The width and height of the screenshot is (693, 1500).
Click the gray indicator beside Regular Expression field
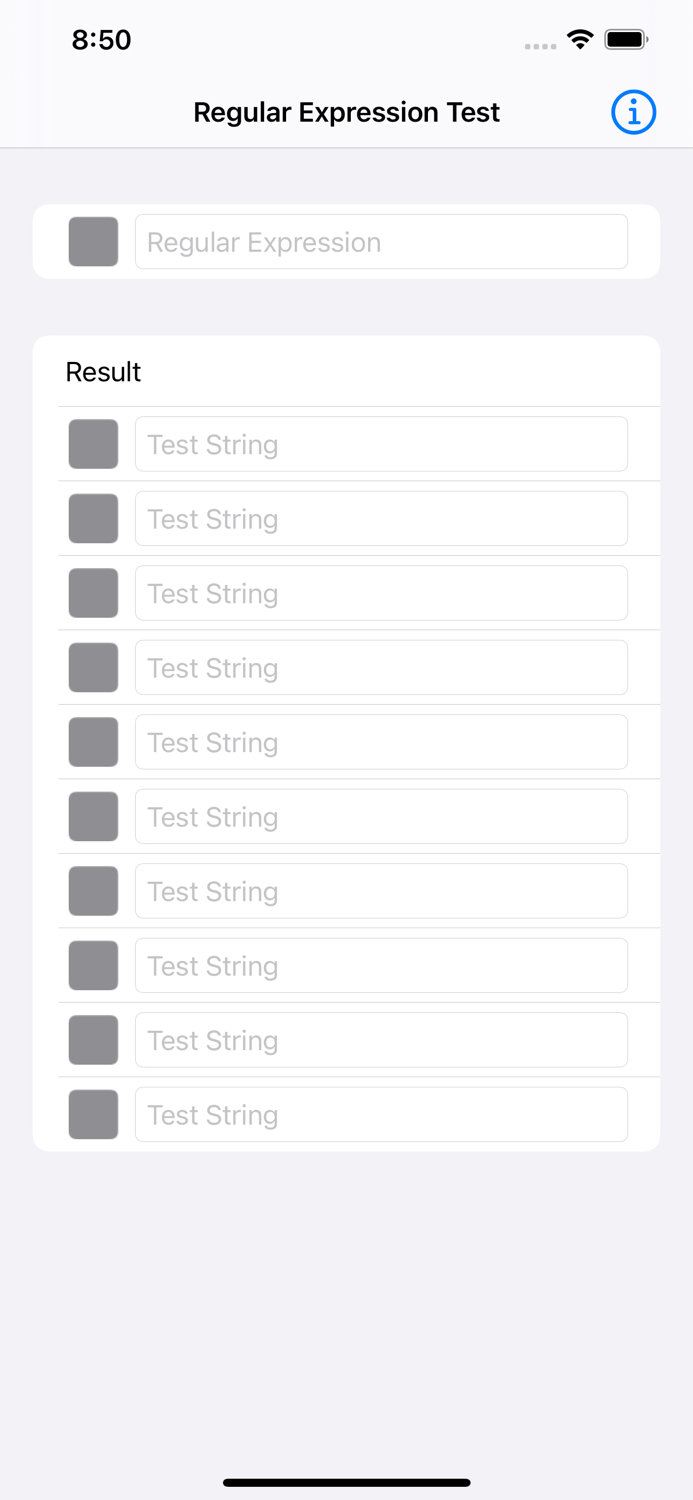[93, 241]
